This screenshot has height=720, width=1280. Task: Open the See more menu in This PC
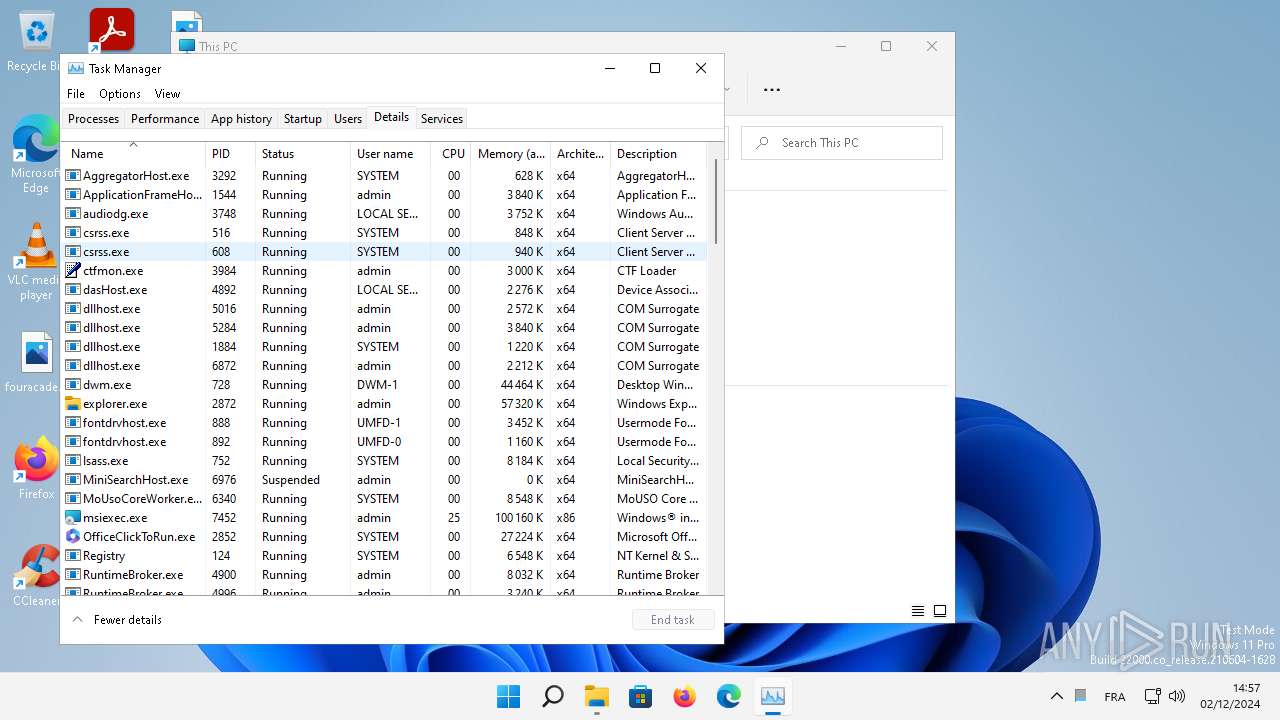772,89
